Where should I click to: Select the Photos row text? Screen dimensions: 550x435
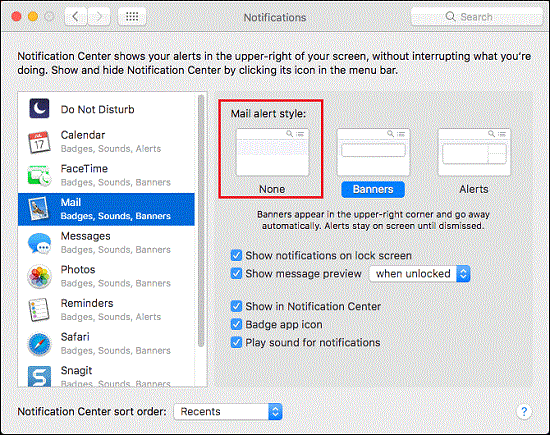[x=115, y=276]
